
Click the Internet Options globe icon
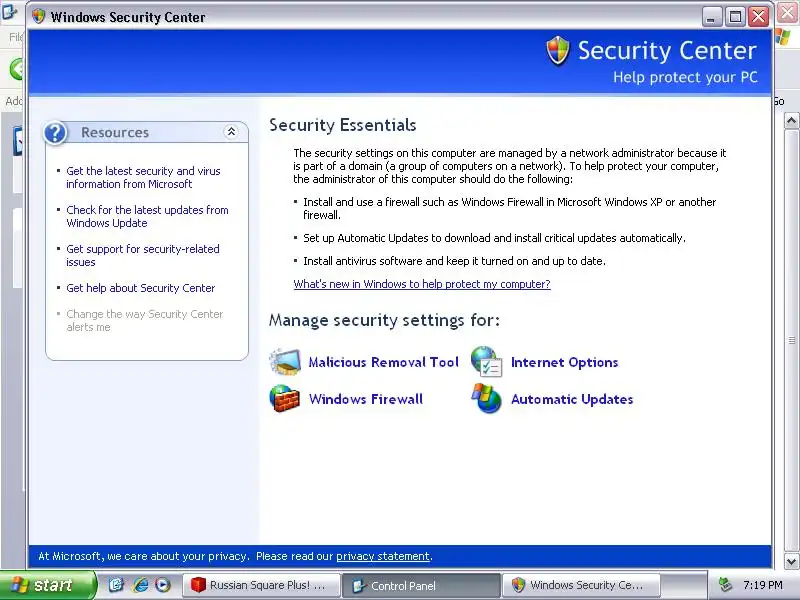coord(487,362)
